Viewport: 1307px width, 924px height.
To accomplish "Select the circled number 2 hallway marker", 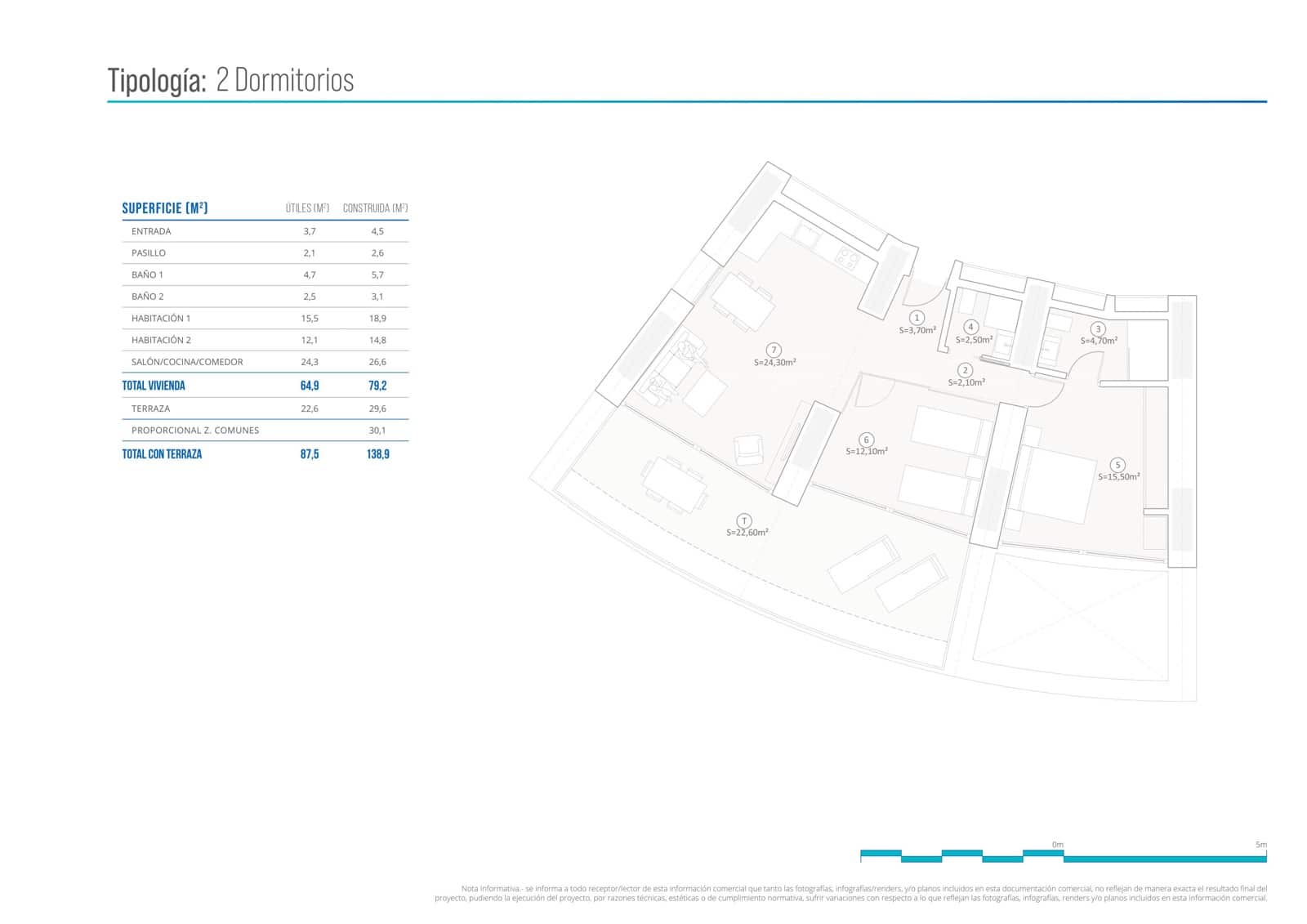I will (965, 370).
